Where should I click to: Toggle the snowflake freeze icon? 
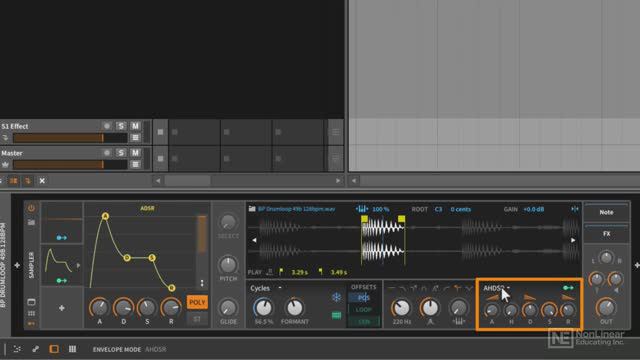coord(336,297)
